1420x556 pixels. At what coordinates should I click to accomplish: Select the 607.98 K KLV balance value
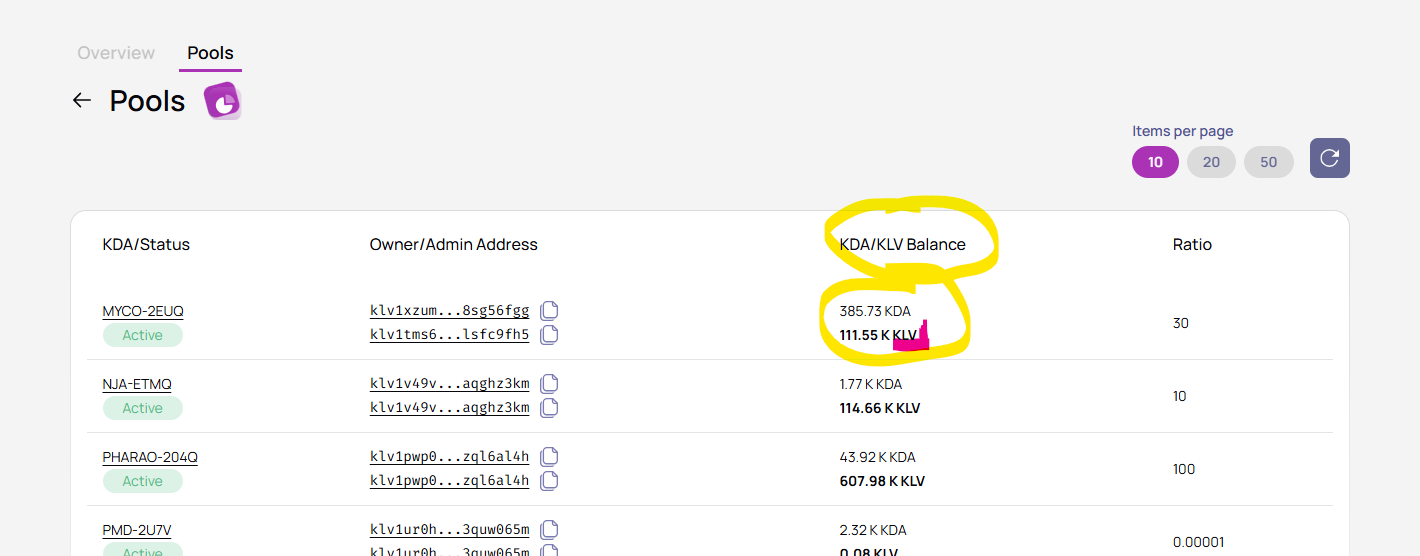882,481
